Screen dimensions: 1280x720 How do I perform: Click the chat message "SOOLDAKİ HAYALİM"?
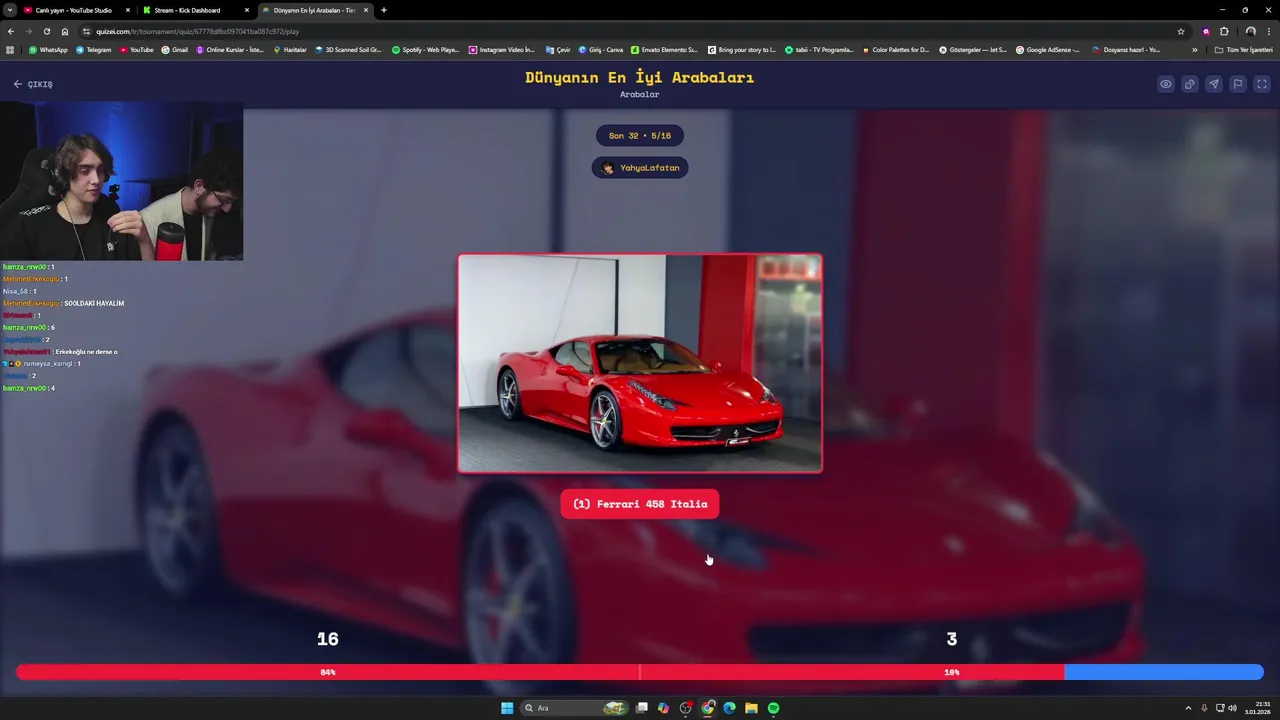(94, 303)
